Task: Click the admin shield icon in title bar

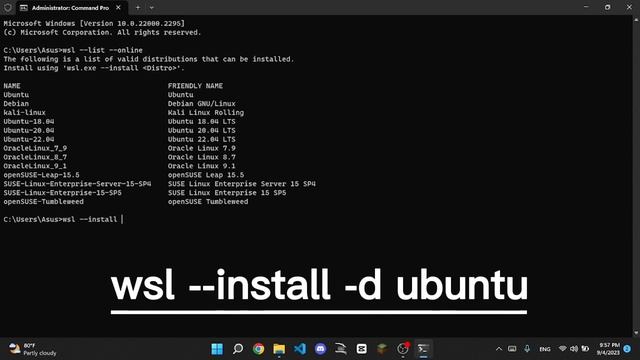Action: [7, 8]
